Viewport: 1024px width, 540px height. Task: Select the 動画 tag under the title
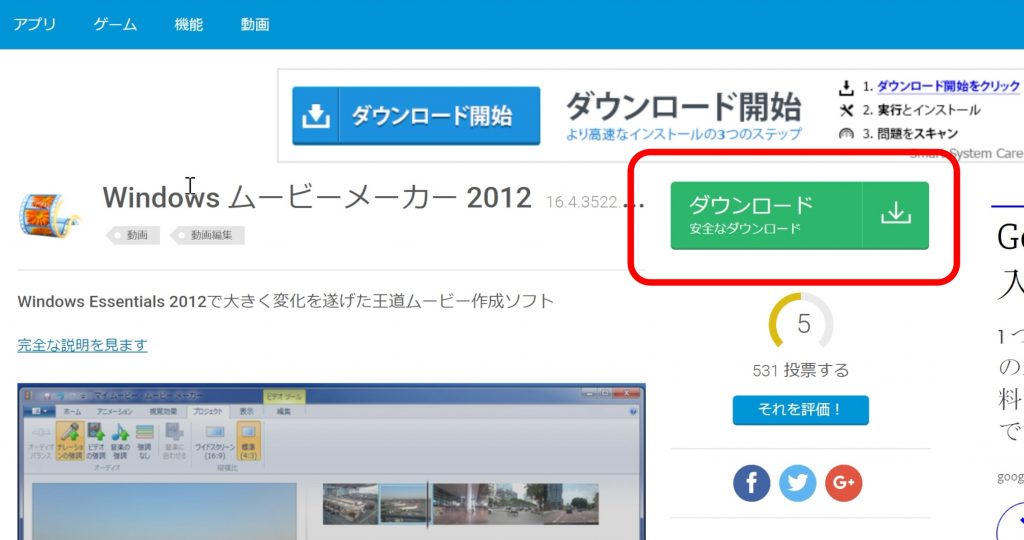[x=134, y=235]
